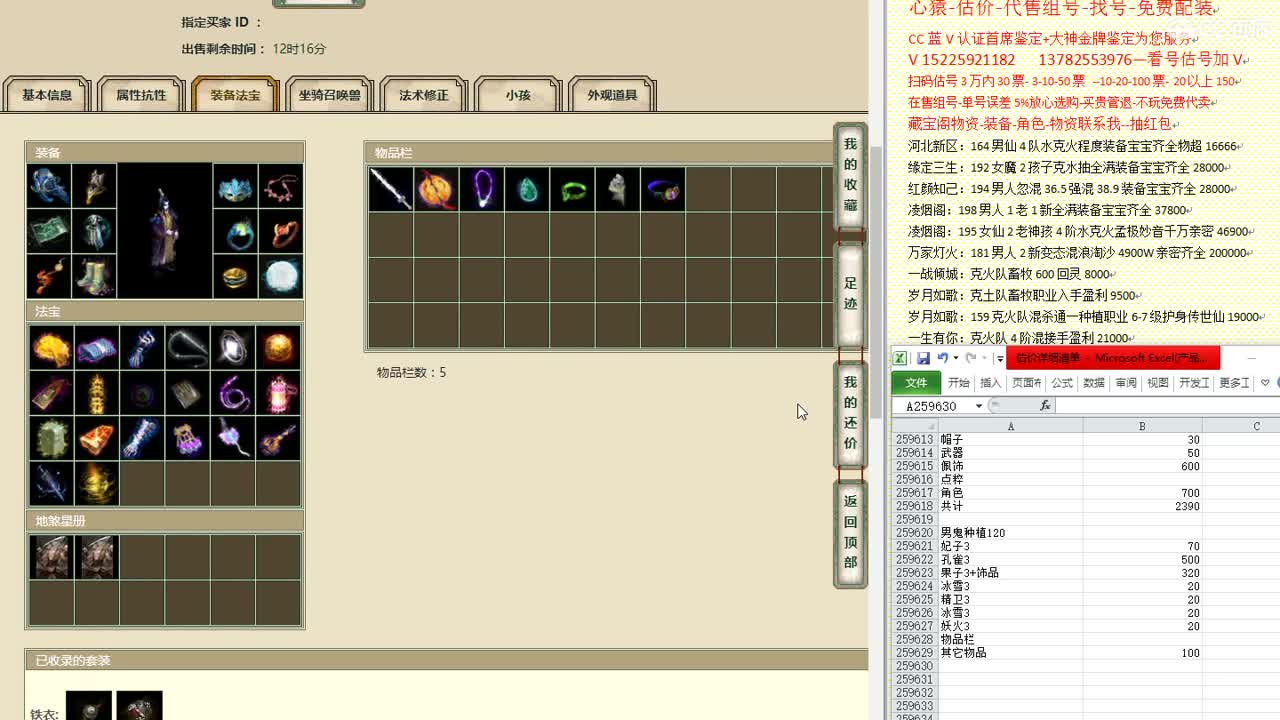Screen dimensions: 1280x720
Task: Select Excel row header 259630
Action: (x=914, y=666)
